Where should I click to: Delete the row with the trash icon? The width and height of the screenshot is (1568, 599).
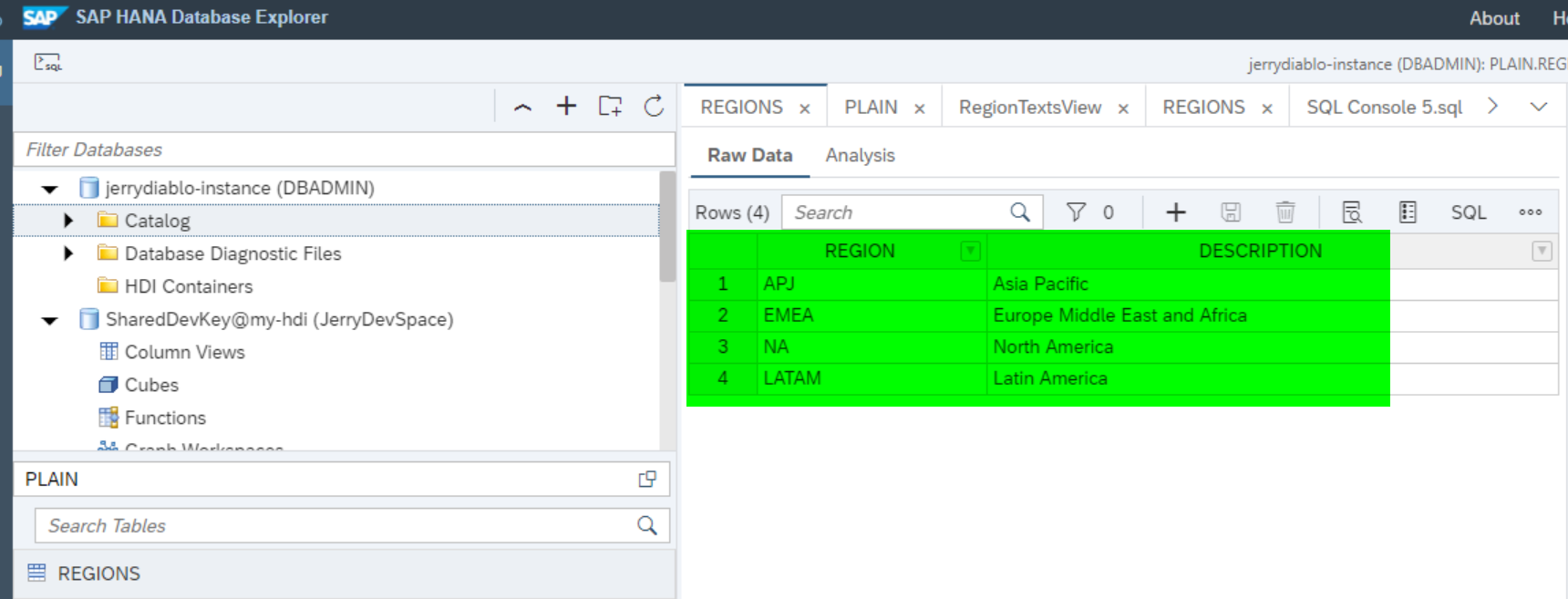[1285, 212]
